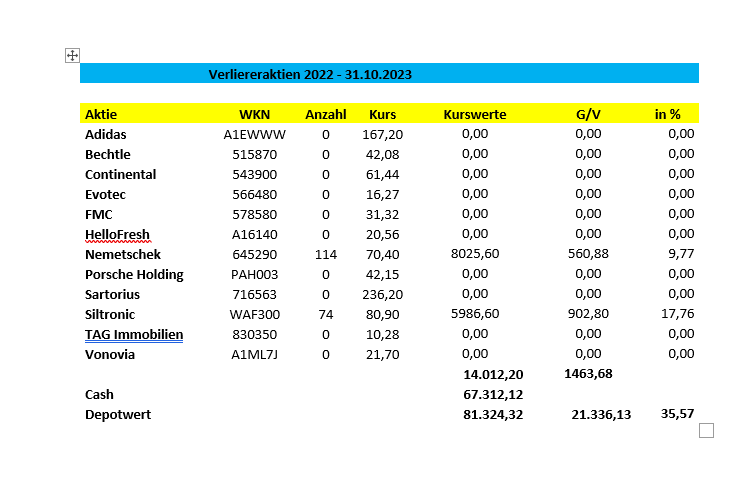Click the Depotwert total '81.324,32'
The width and height of the screenshot is (748, 478).
pos(493,415)
